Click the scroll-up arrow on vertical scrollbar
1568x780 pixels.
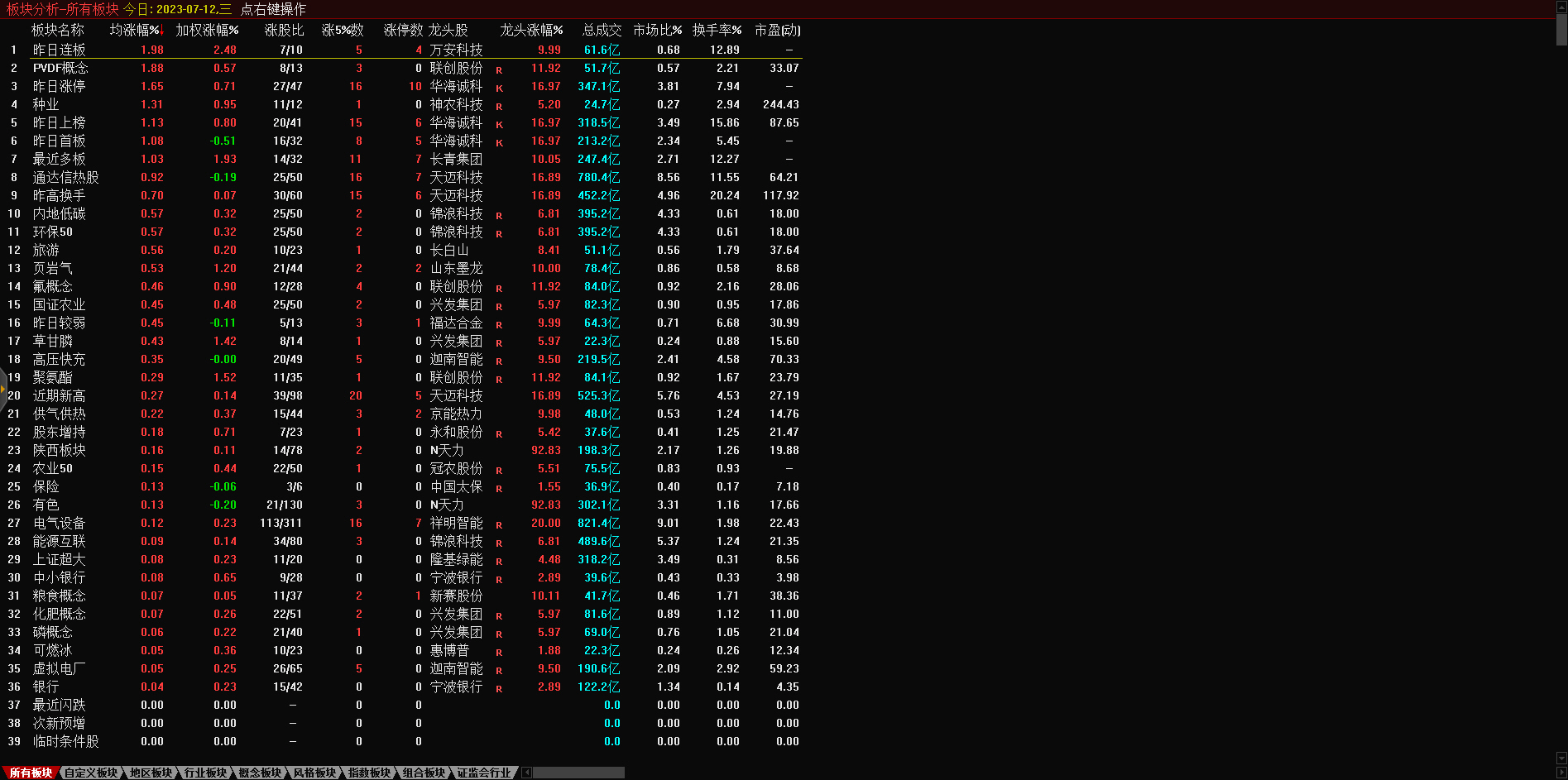(x=1561, y=6)
